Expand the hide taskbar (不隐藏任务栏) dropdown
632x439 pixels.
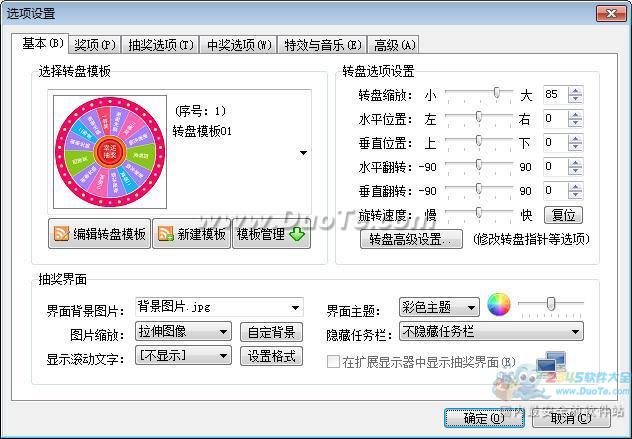(576, 331)
